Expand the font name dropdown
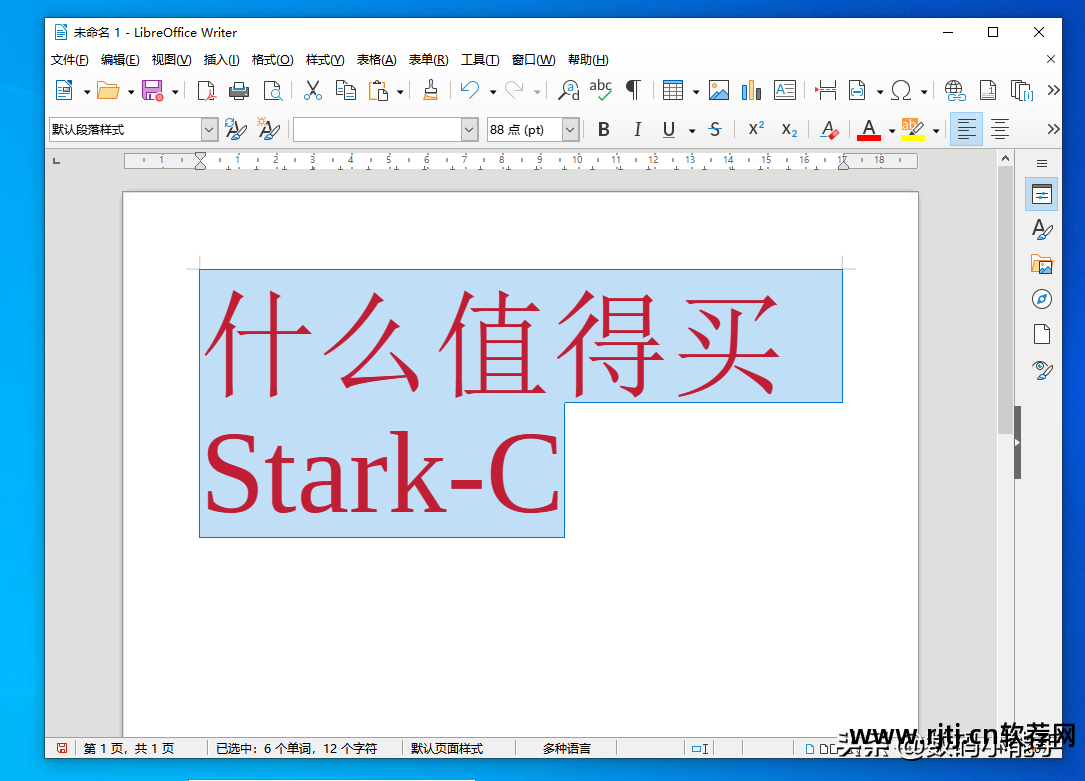Image resolution: width=1085 pixels, height=781 pixels. tap(469, 129)
